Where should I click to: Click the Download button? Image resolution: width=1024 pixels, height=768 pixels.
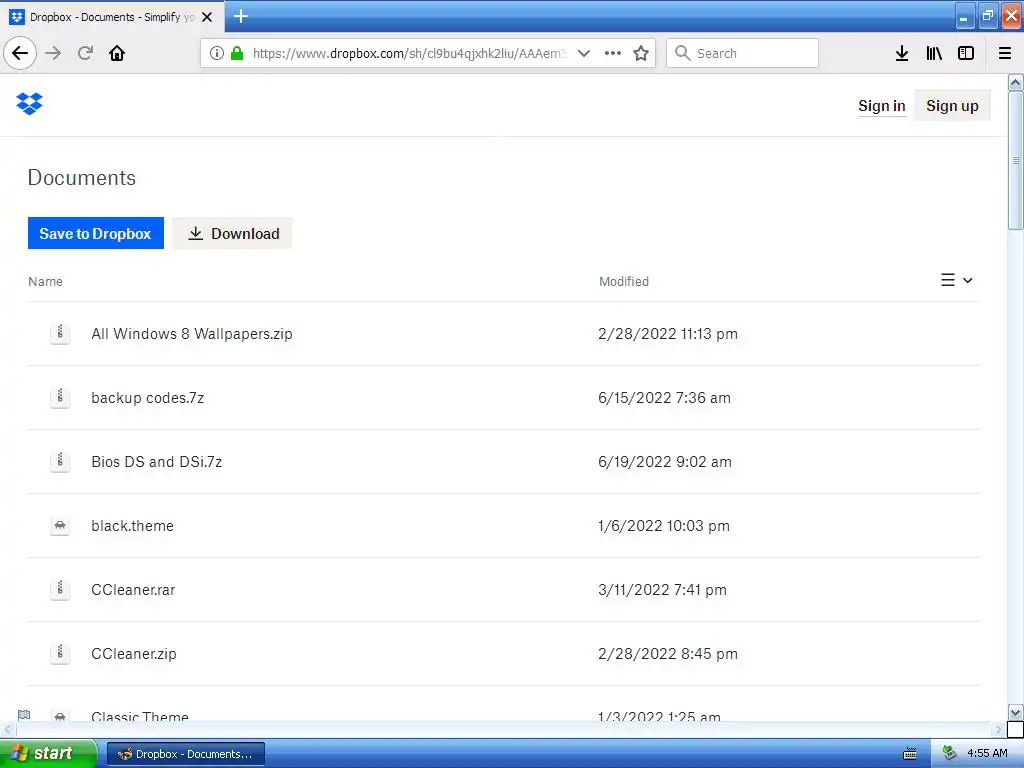(x=232, y=233)
